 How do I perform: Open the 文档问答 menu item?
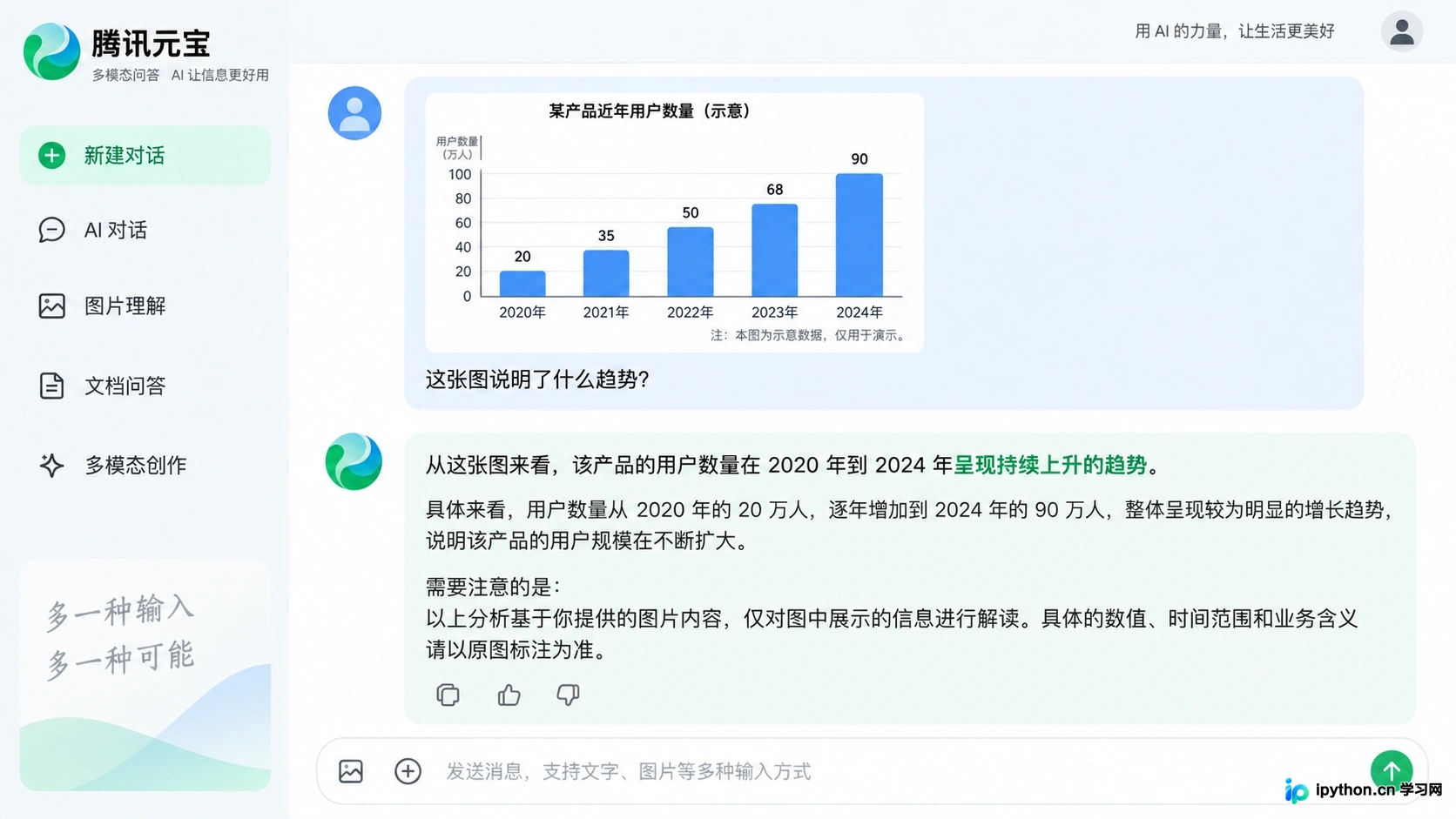pos(145,386)
